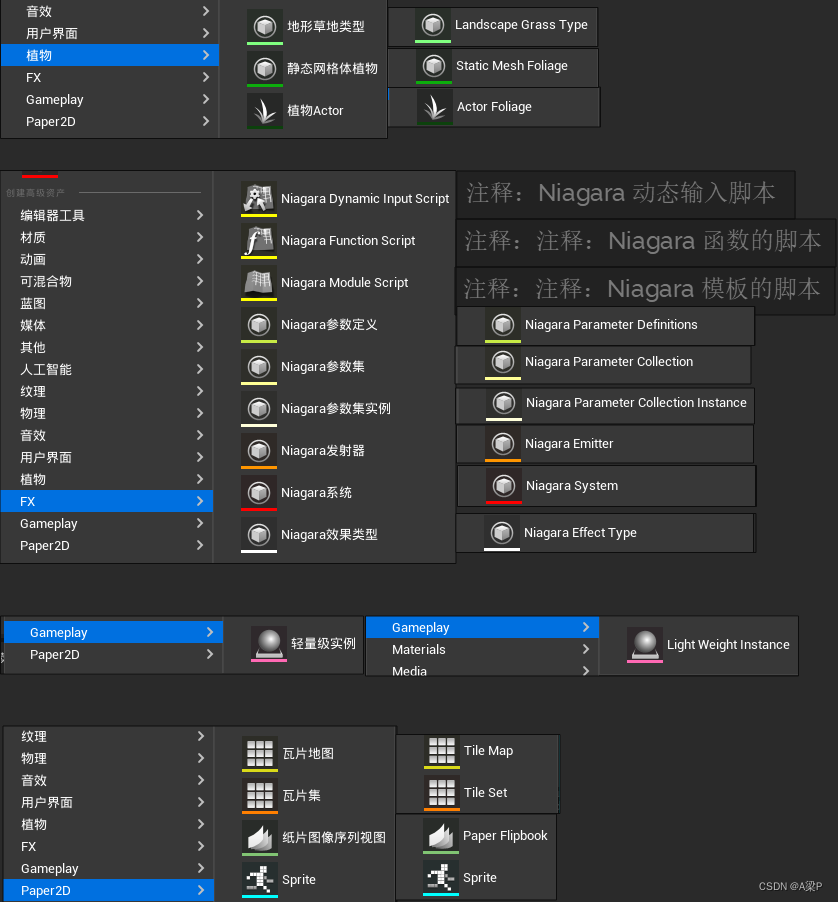The width and height of the screenshot is (838, 902).
Task: Choose the 瓦片集 grid icon
Action: coord(260,796)
